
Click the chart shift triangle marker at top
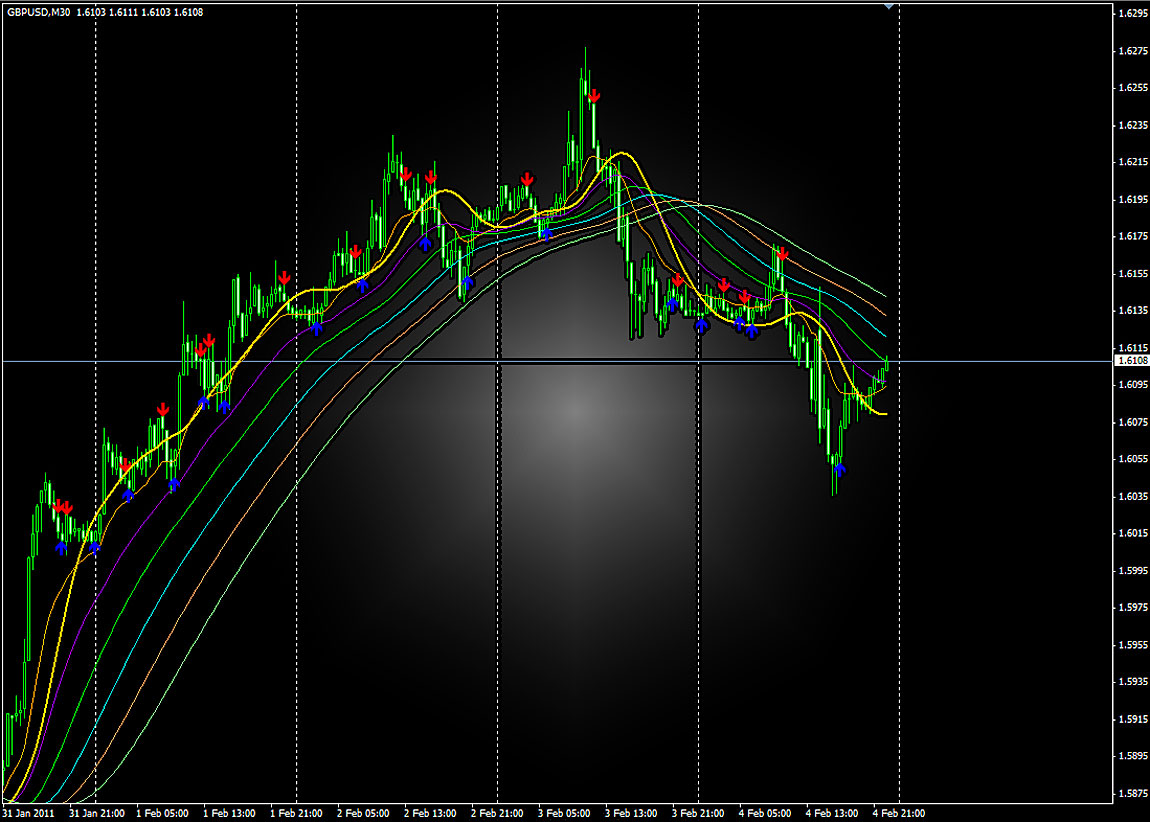[x=889, y=6]
